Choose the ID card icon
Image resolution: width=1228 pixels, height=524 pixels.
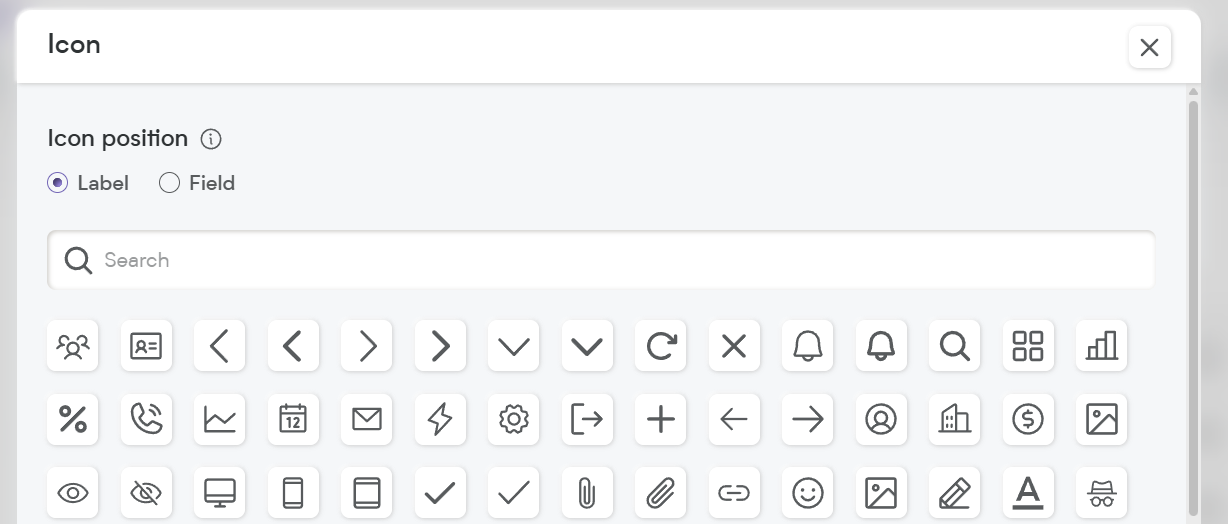pyautogui.click(x=147, y=346)
